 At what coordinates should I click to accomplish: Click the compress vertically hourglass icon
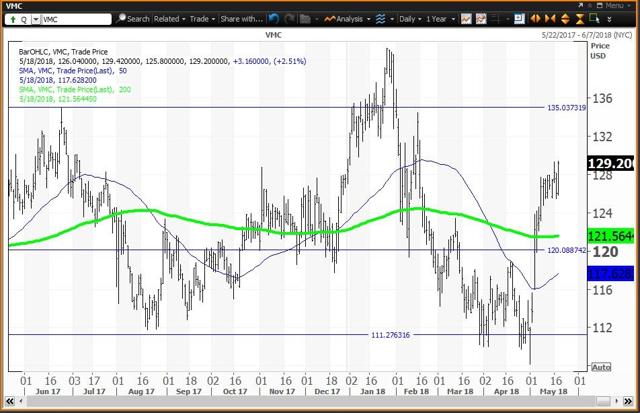coord(580,19)
